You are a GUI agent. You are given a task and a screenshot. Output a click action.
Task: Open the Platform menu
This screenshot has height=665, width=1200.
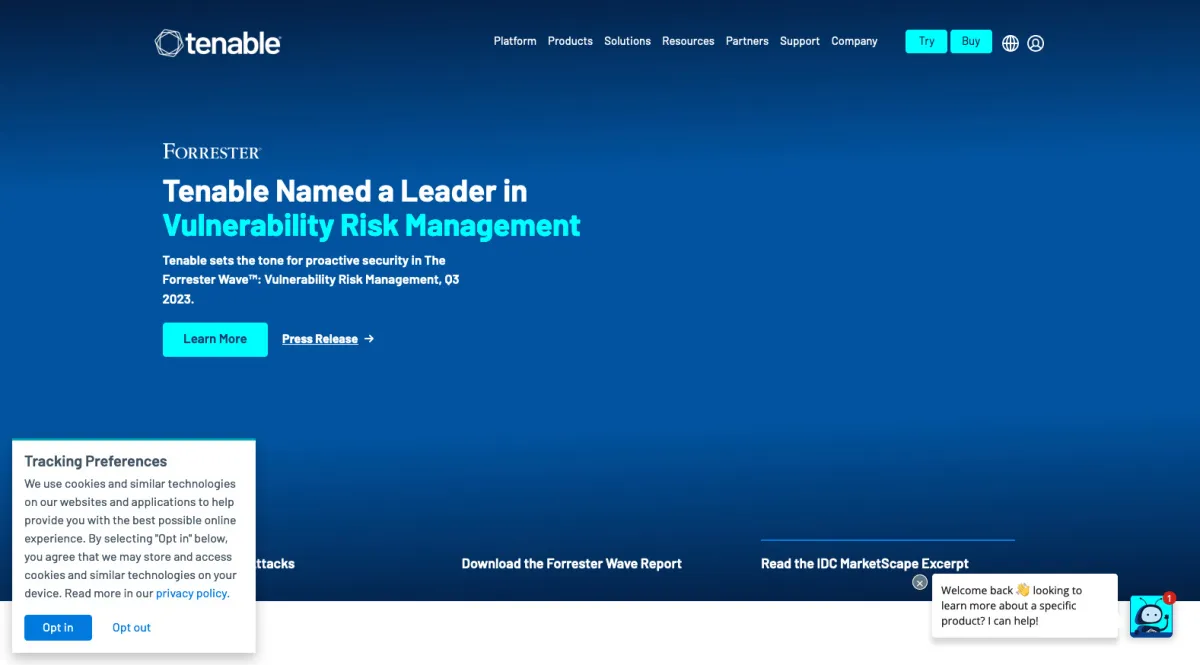[515, 41]
